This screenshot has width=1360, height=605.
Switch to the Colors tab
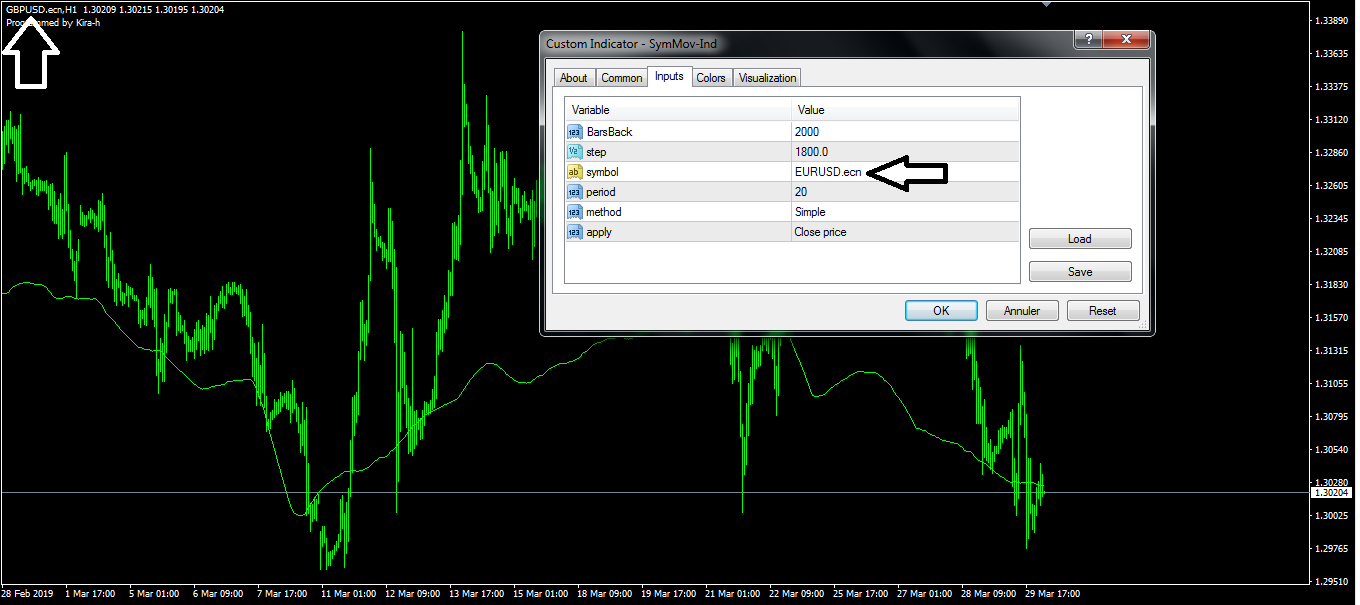(x=711, y=78)
